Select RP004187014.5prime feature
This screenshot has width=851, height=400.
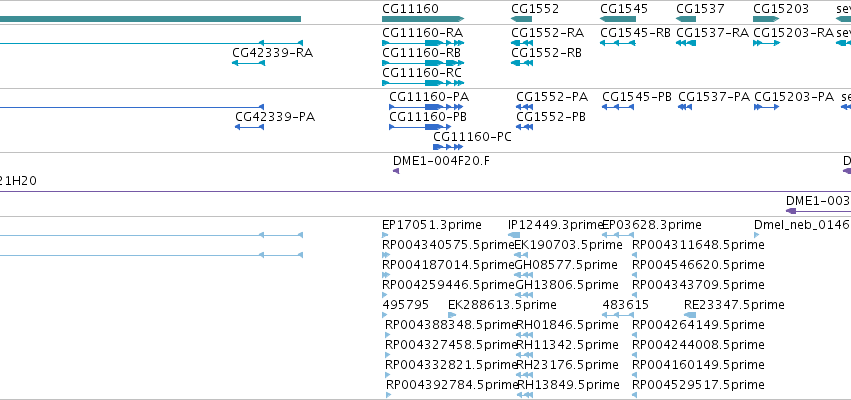448,265
